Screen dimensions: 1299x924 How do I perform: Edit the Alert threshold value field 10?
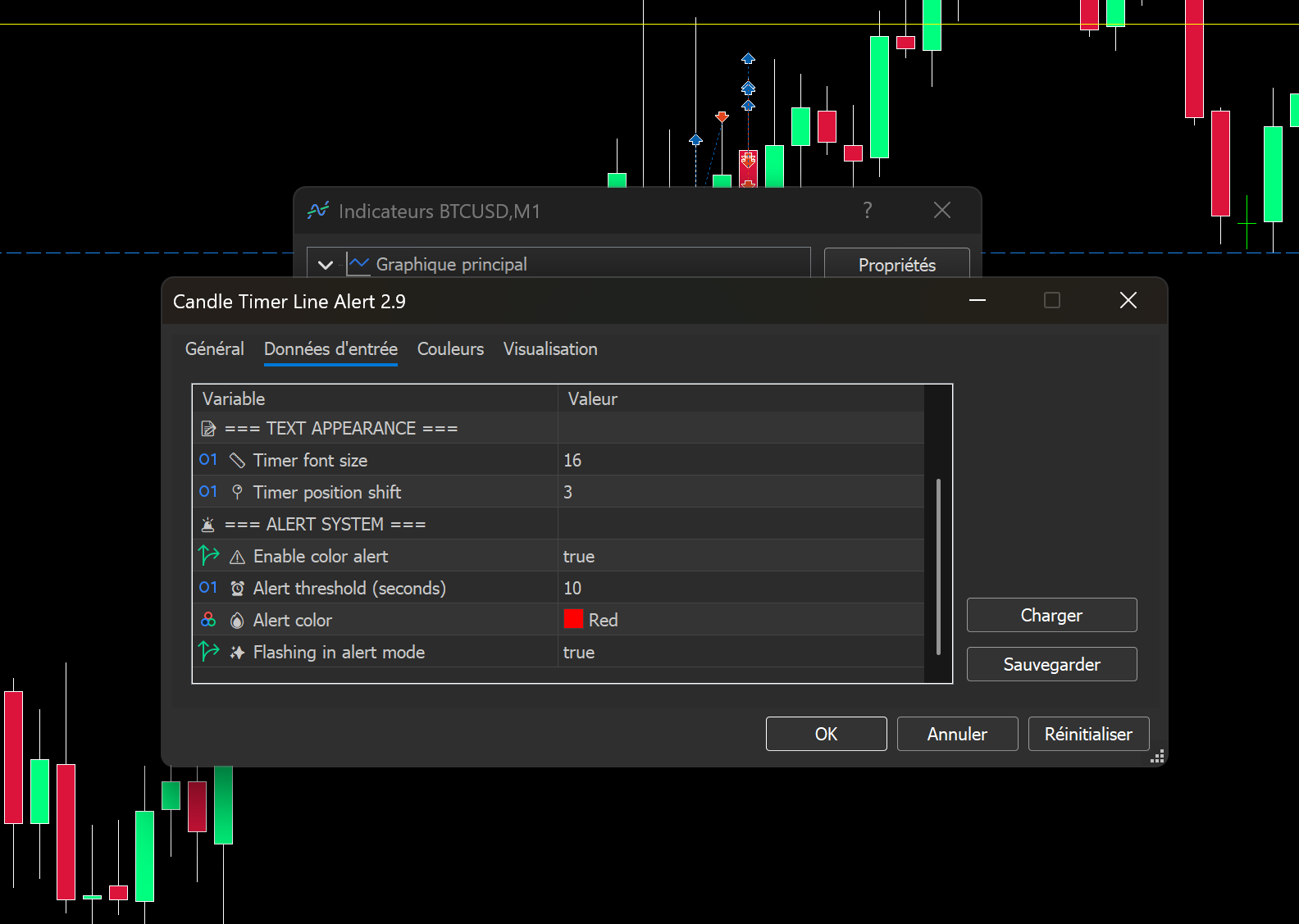pyautogui.click(x=738, y=589)
